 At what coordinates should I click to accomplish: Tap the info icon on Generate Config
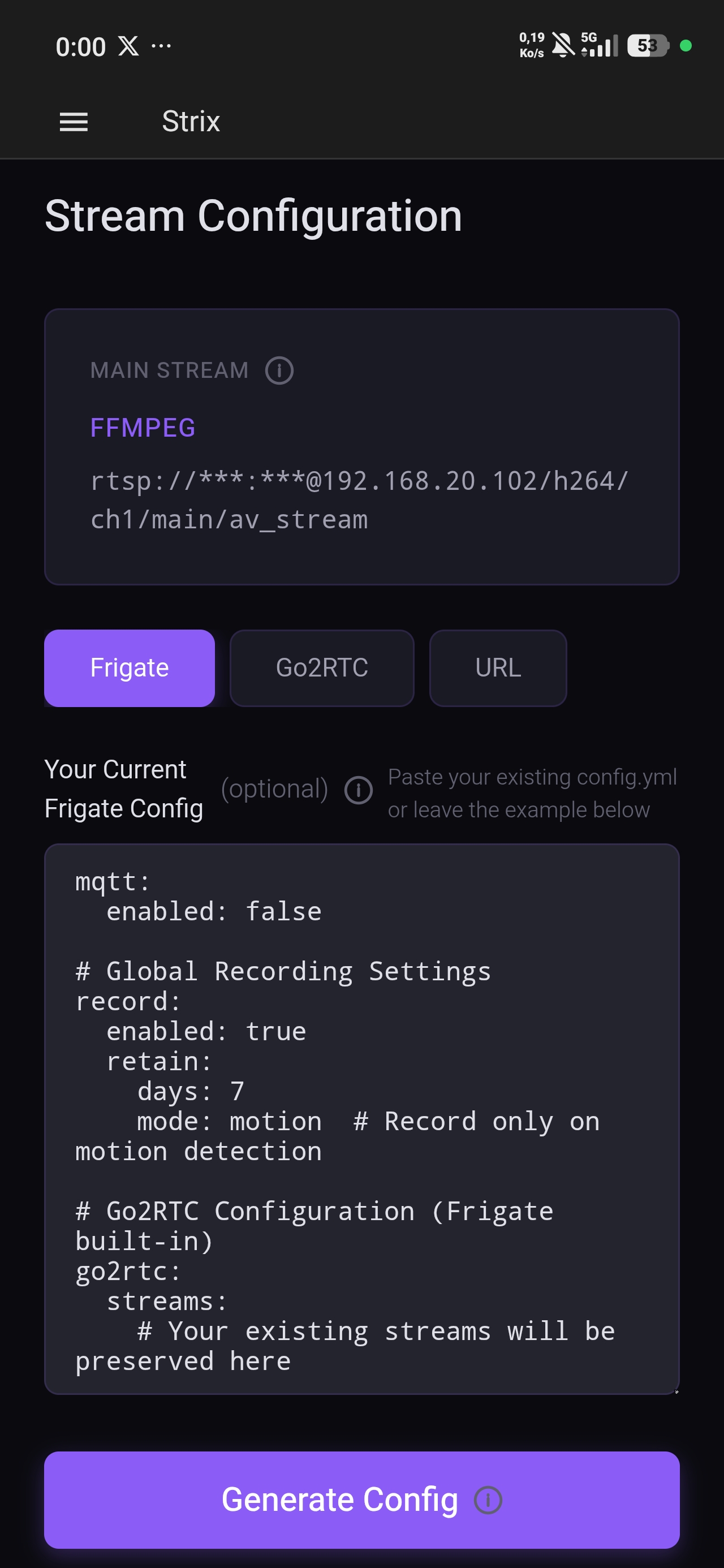(x=488, y=1500)
